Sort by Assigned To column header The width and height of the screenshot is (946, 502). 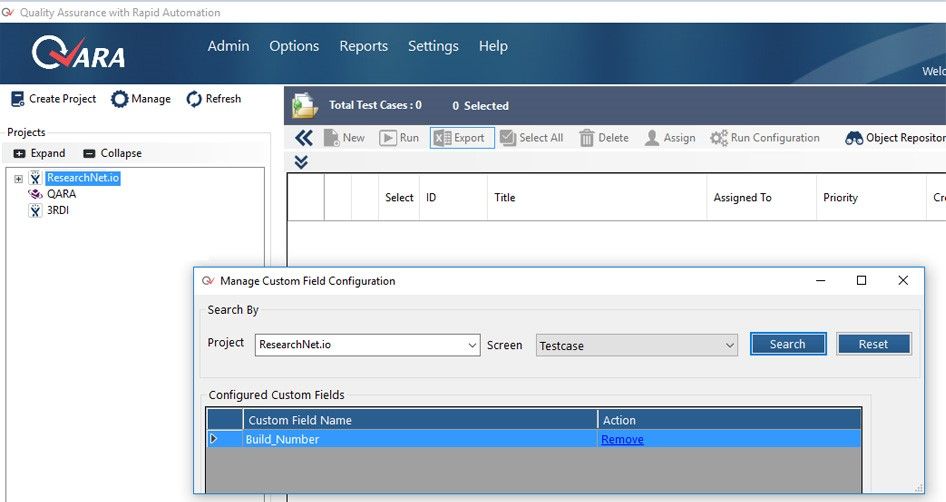coord(761,197)
